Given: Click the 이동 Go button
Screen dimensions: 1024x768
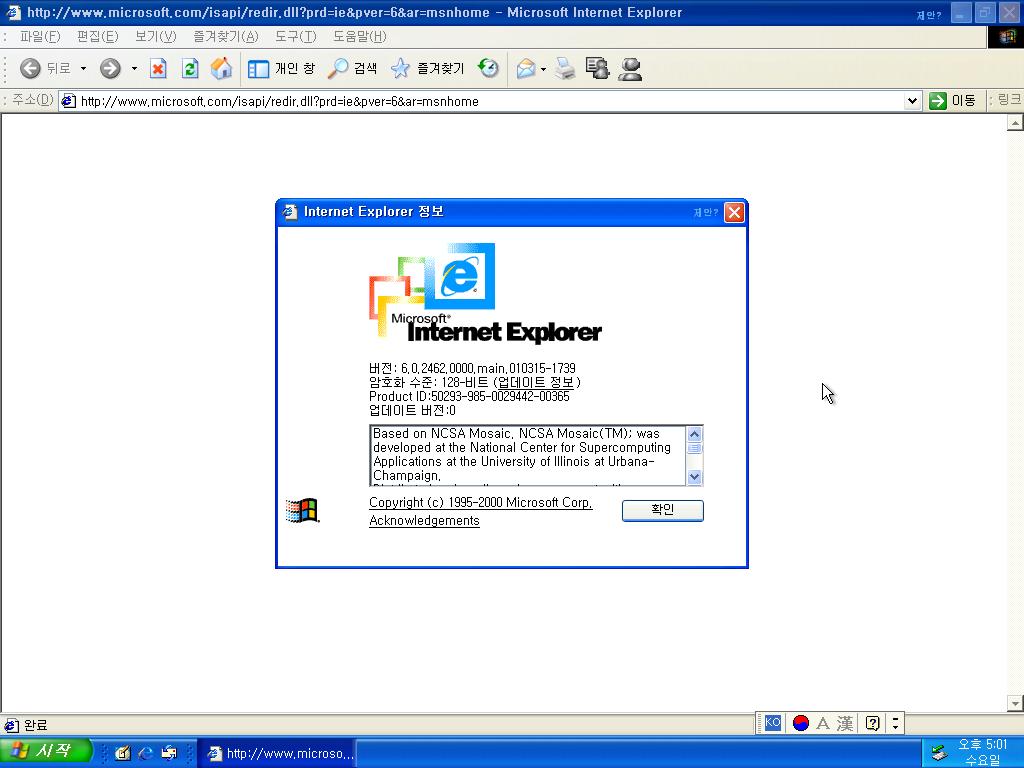Looking at the screenshot, I should tap(952, 101).
